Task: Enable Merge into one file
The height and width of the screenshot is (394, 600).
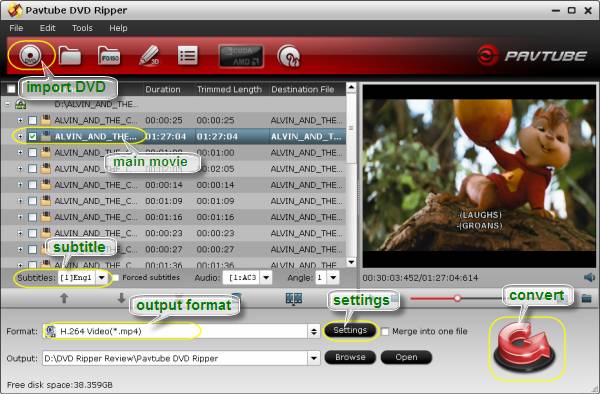Action: [385, 332]
